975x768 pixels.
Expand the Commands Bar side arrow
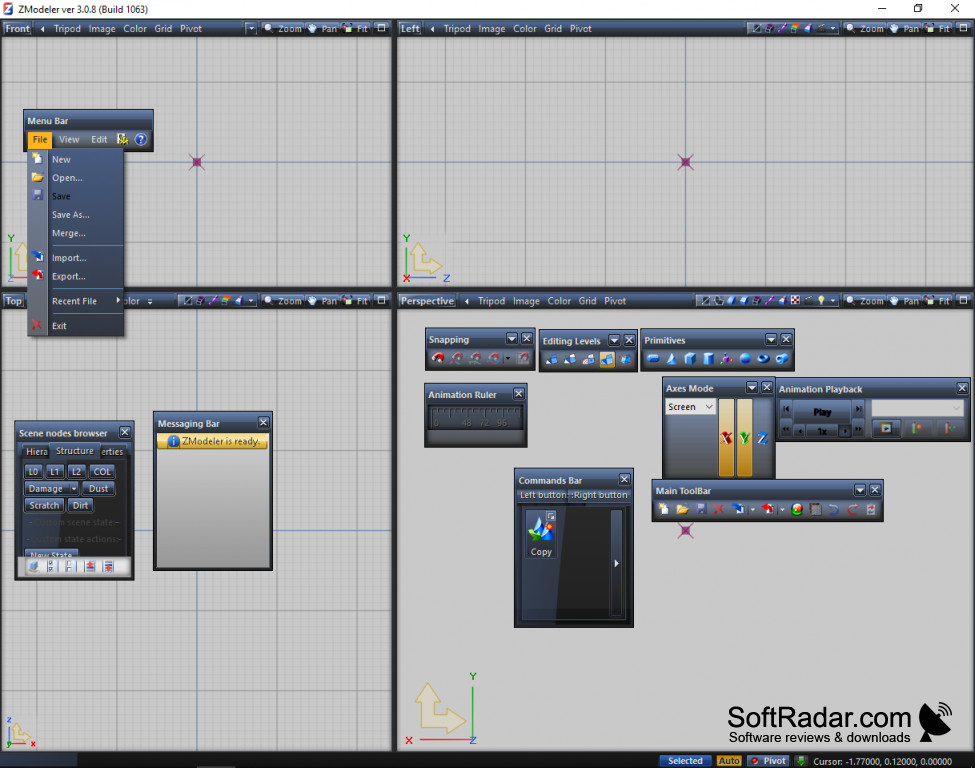coord(616,563)
